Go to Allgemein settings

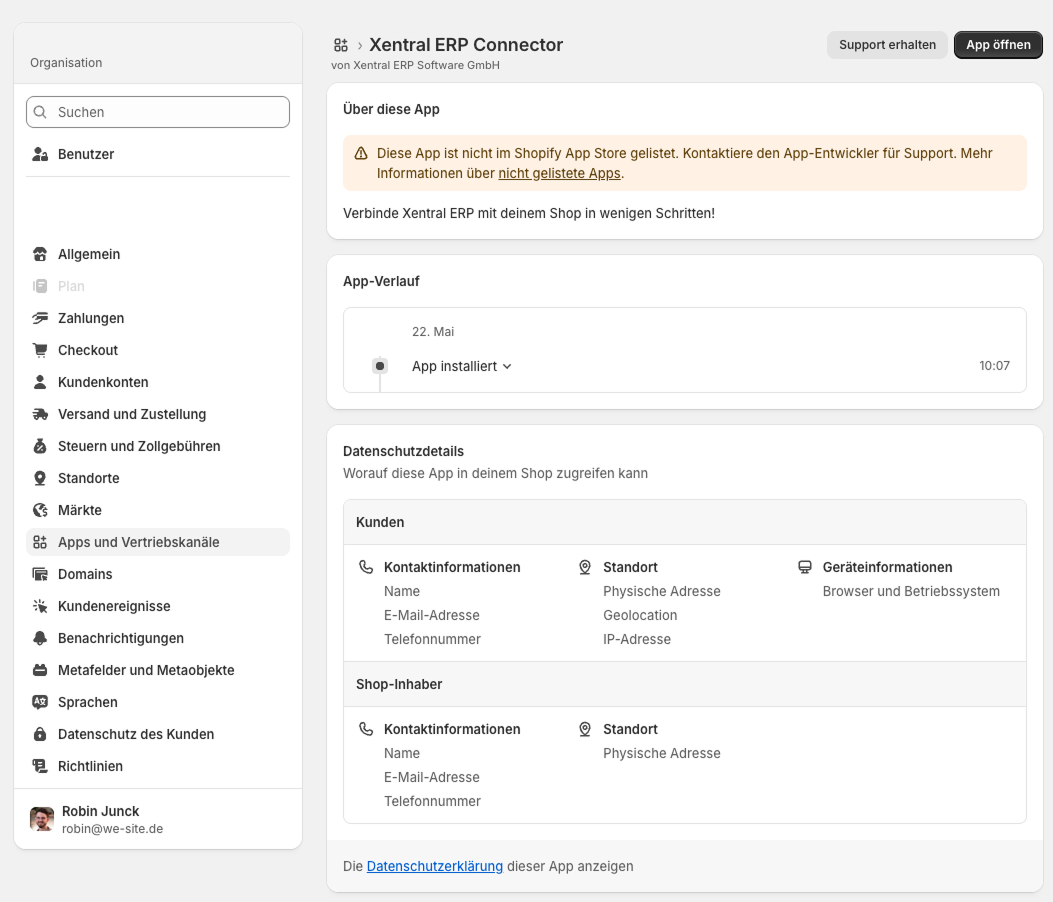pos(158,255)
